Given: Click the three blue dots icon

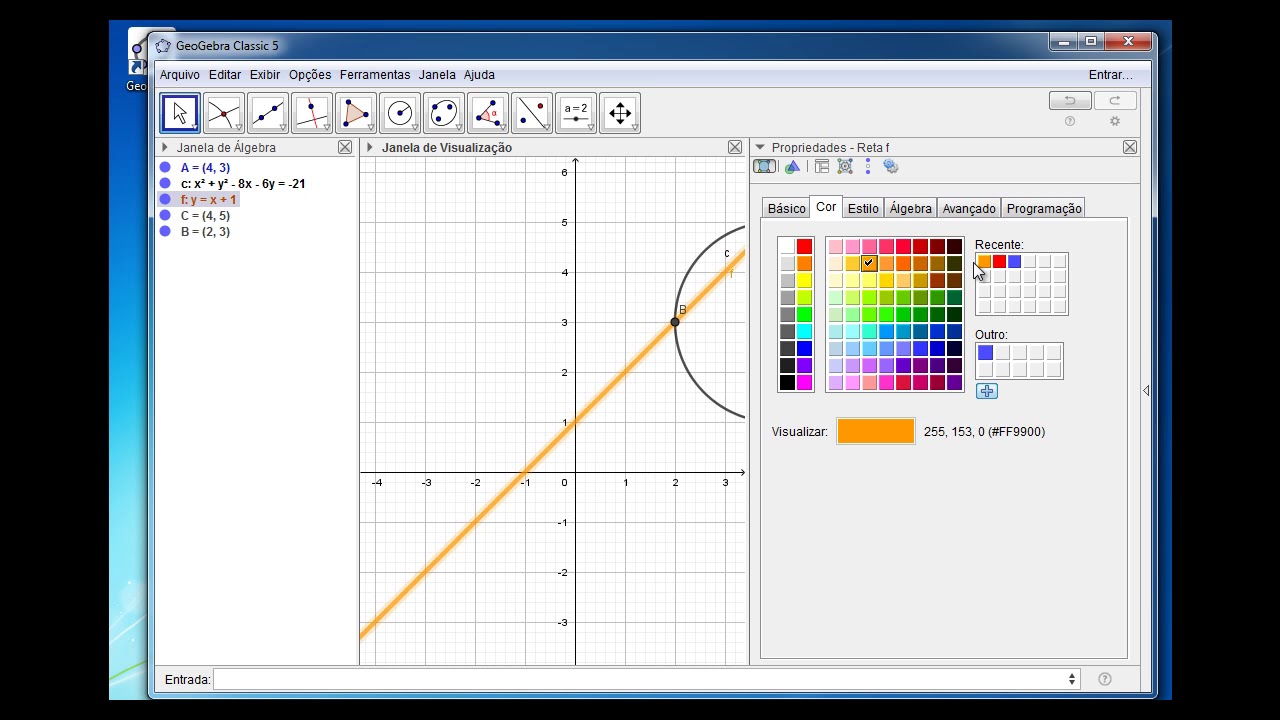Looking at the screenshot, I should click(x=868, y=167).
